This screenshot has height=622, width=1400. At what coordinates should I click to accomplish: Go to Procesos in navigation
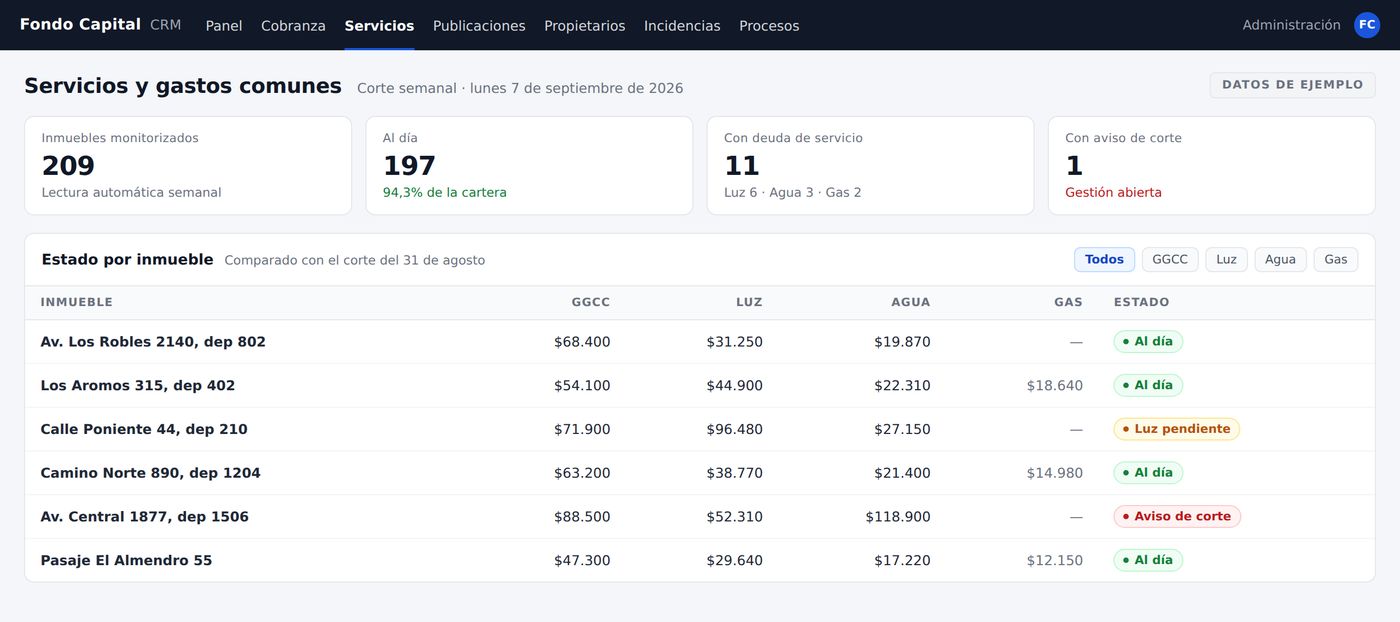point(769,26)
